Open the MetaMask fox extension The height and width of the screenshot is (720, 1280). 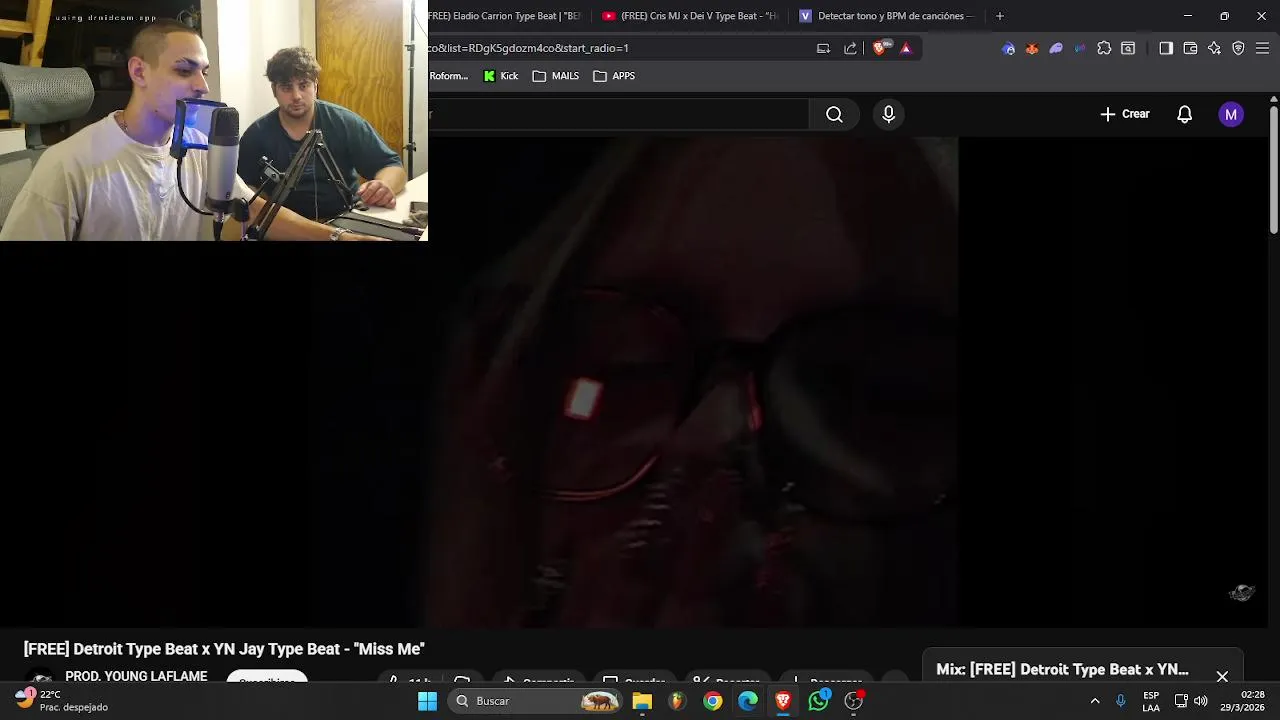click(x=1032, y=48)
